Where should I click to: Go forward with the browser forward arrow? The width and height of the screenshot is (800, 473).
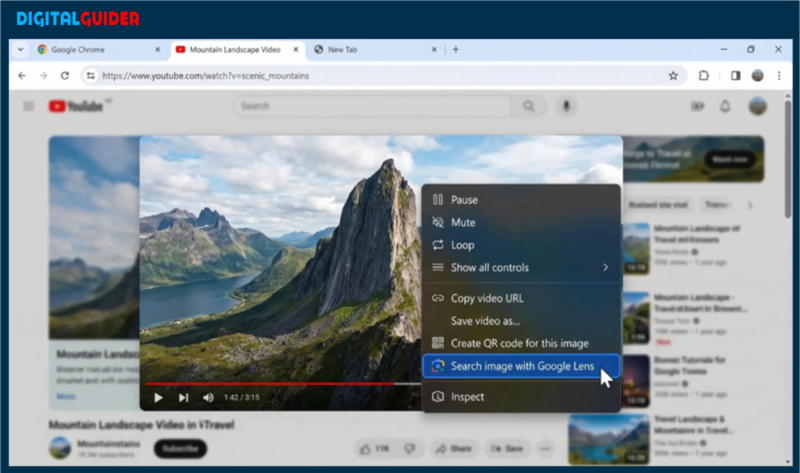tap(43, 76)
